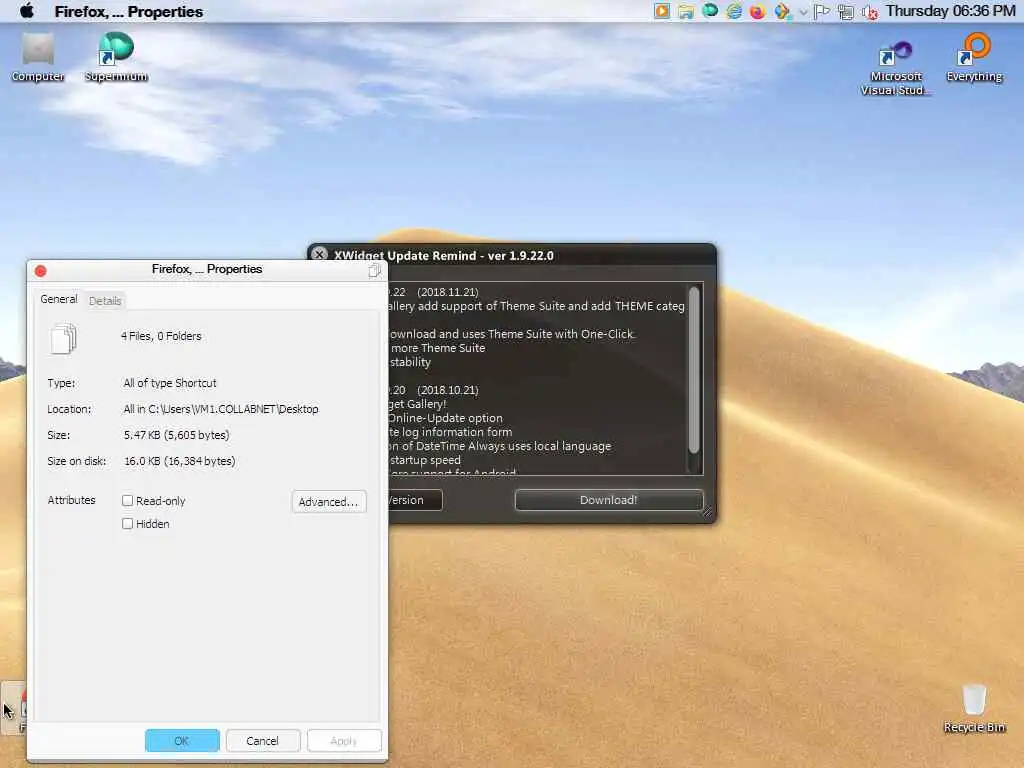Open Media Player from the top bar

click(662, 11)
